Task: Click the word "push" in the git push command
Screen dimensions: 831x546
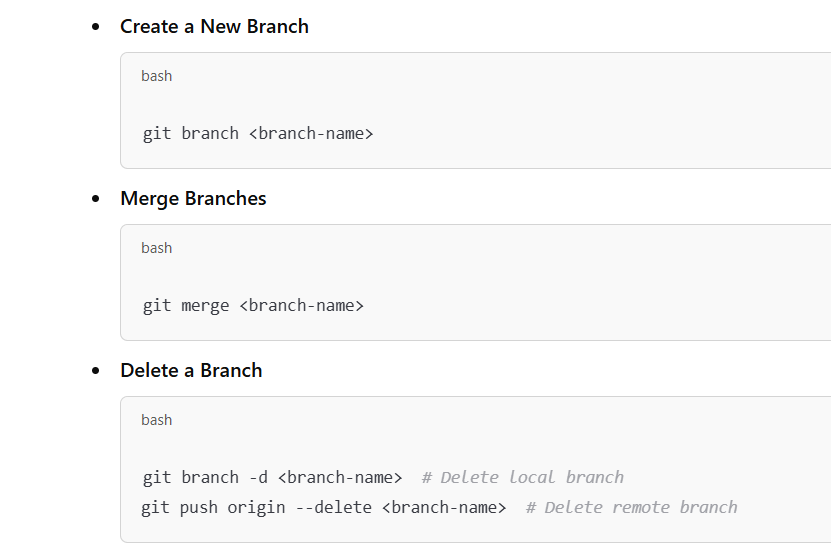Action: click(x=199, y=507)
